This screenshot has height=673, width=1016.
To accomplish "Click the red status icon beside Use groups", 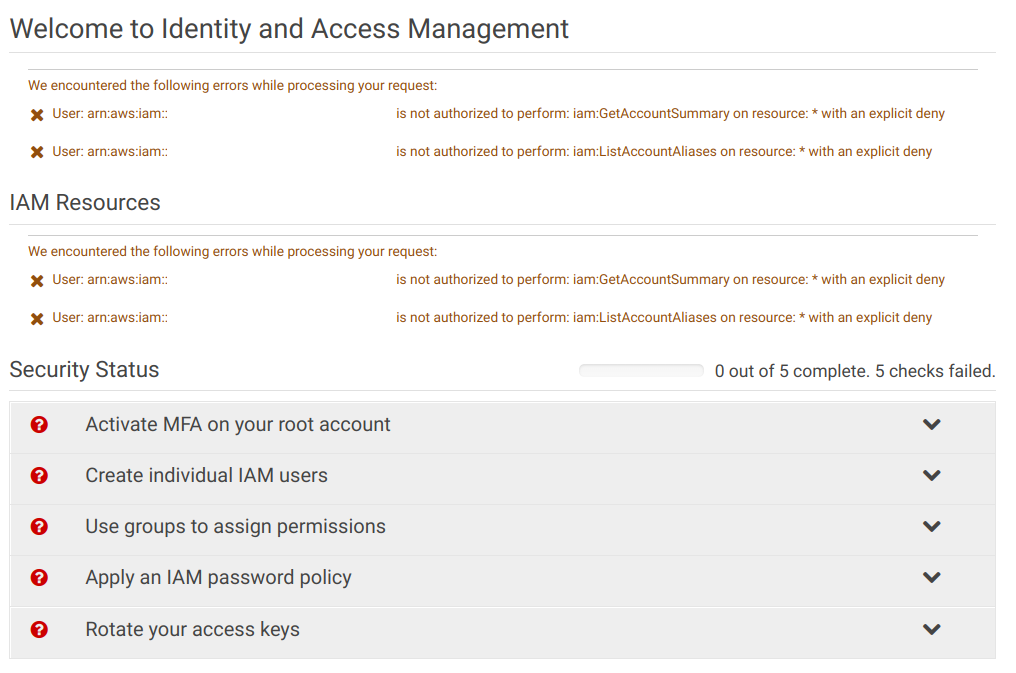I will click(39, 526).
